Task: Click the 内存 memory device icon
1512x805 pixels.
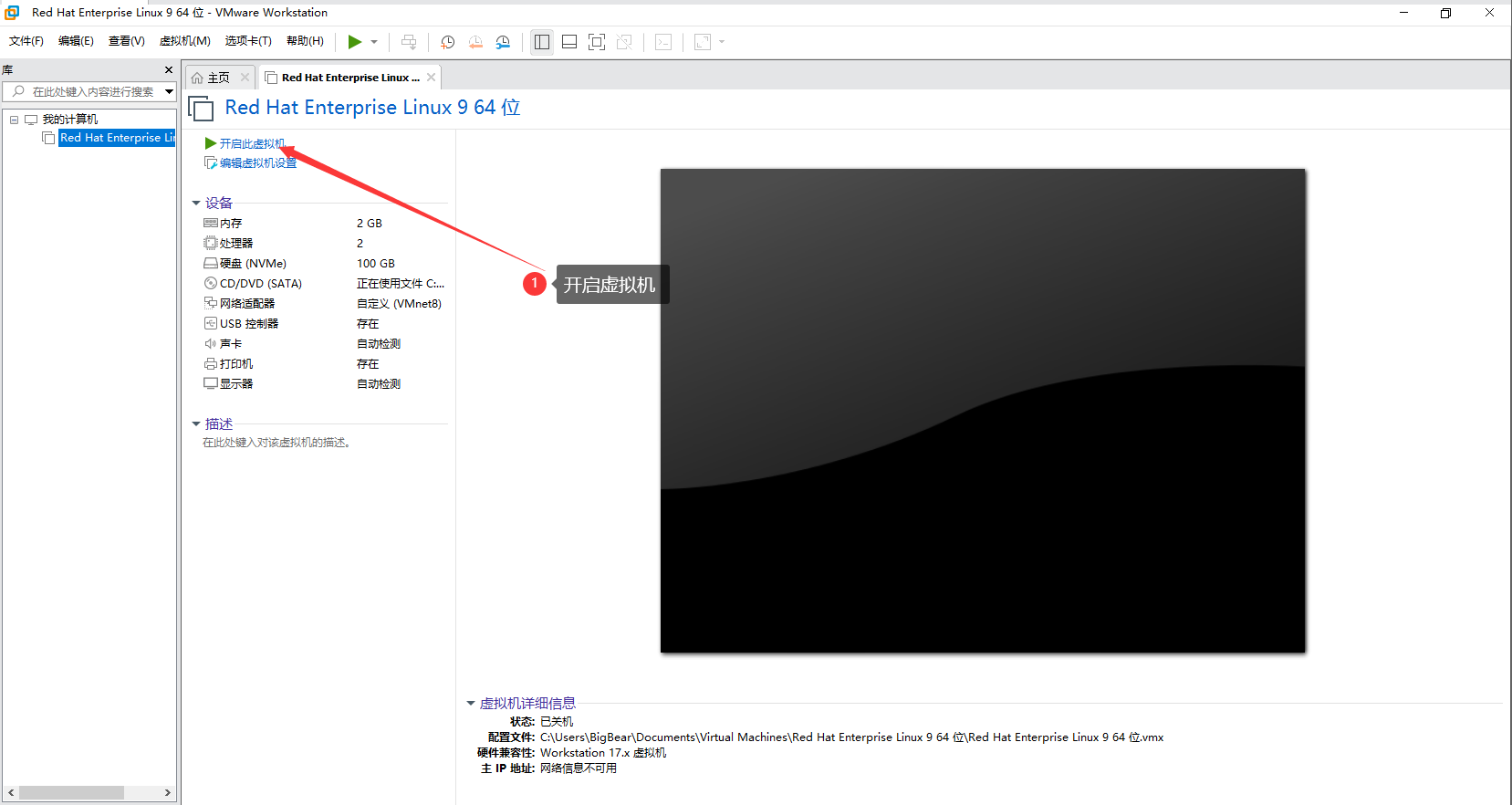Action: 211,224
